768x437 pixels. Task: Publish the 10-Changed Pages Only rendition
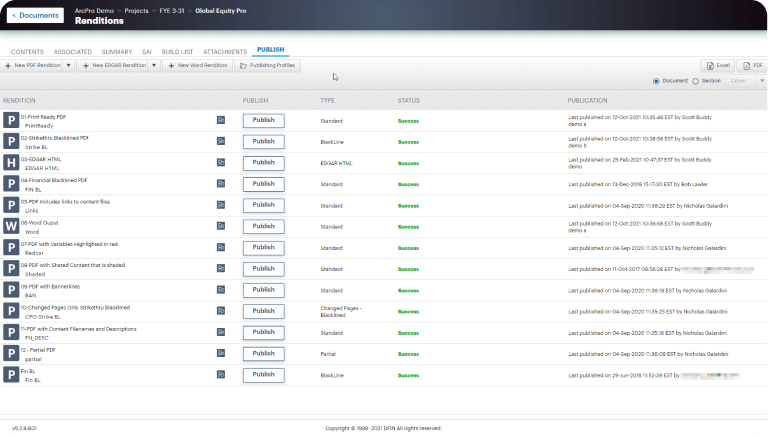coord(264,311)
